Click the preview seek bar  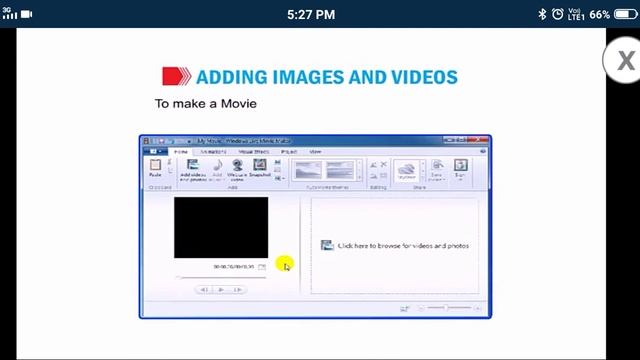coord(221,278)
